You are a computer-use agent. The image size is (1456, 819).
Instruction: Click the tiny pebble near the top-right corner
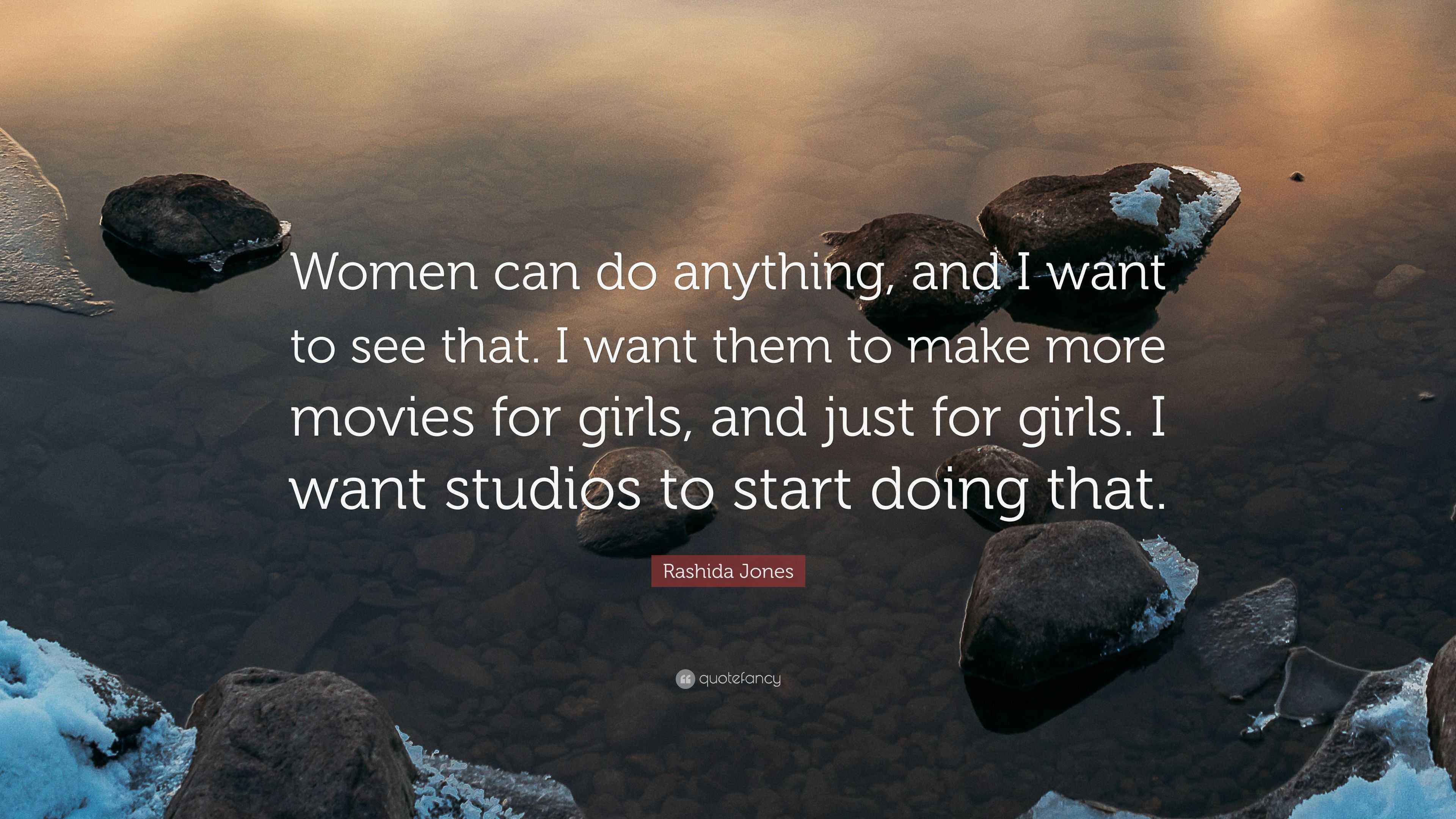1297,177
